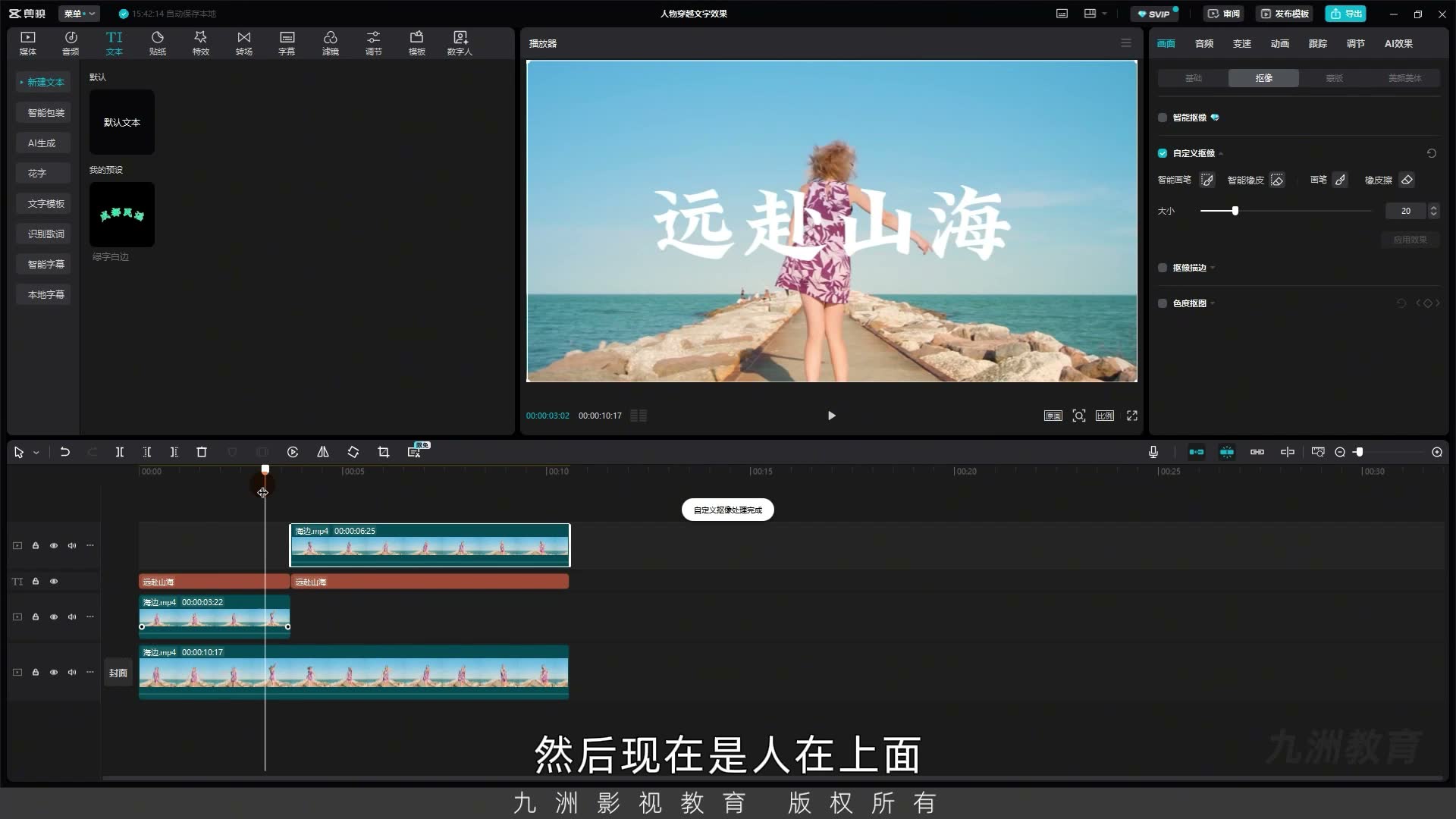1456x819 pixels.
Task: Open the 滤镜 filters panel
Action: click(x=331, y=43)
